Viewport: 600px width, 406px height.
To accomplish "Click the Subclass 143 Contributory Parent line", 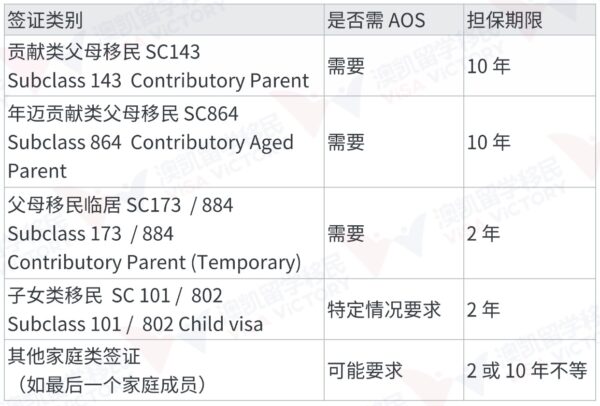I will click(x=157, y=81).
